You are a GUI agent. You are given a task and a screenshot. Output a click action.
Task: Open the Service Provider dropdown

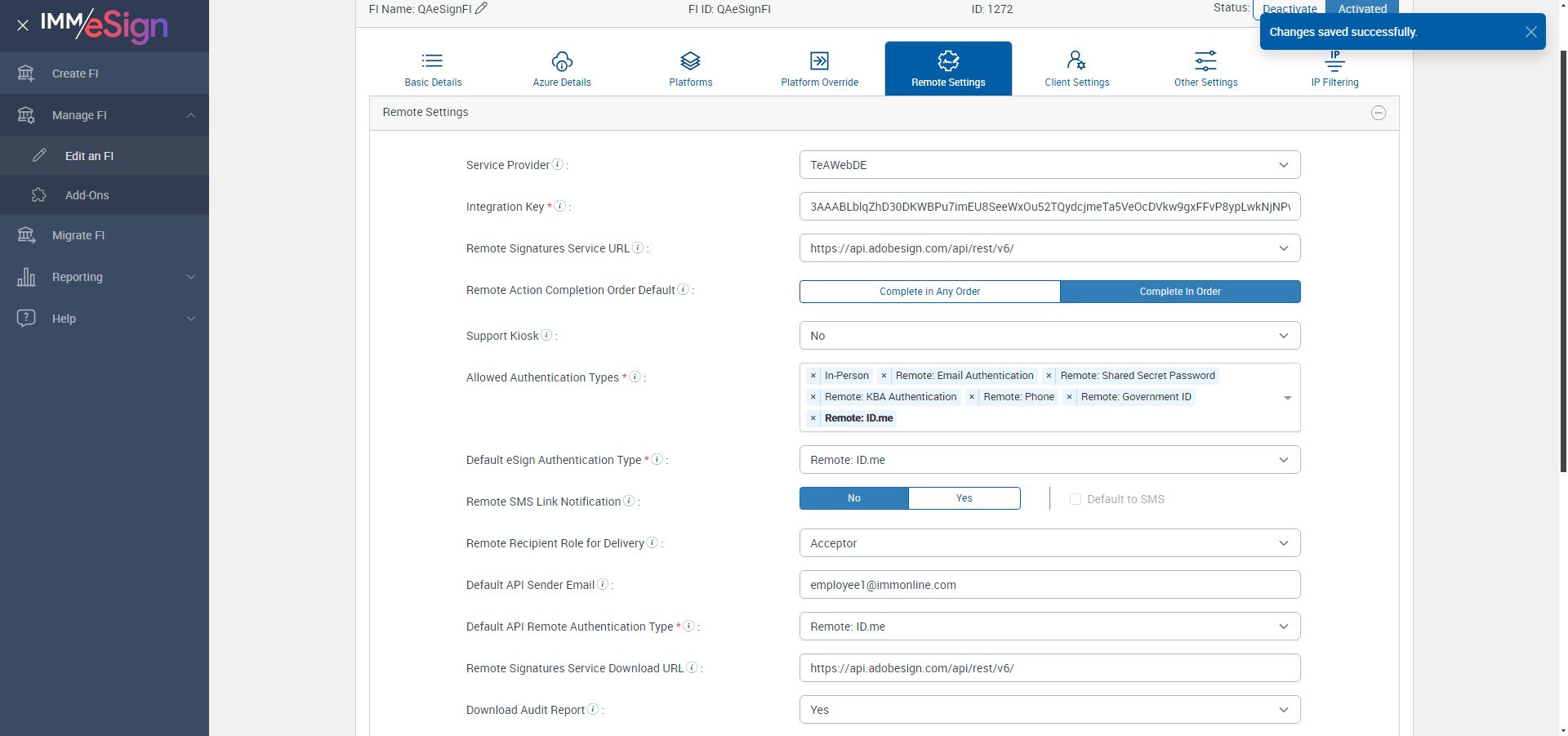1049,165
